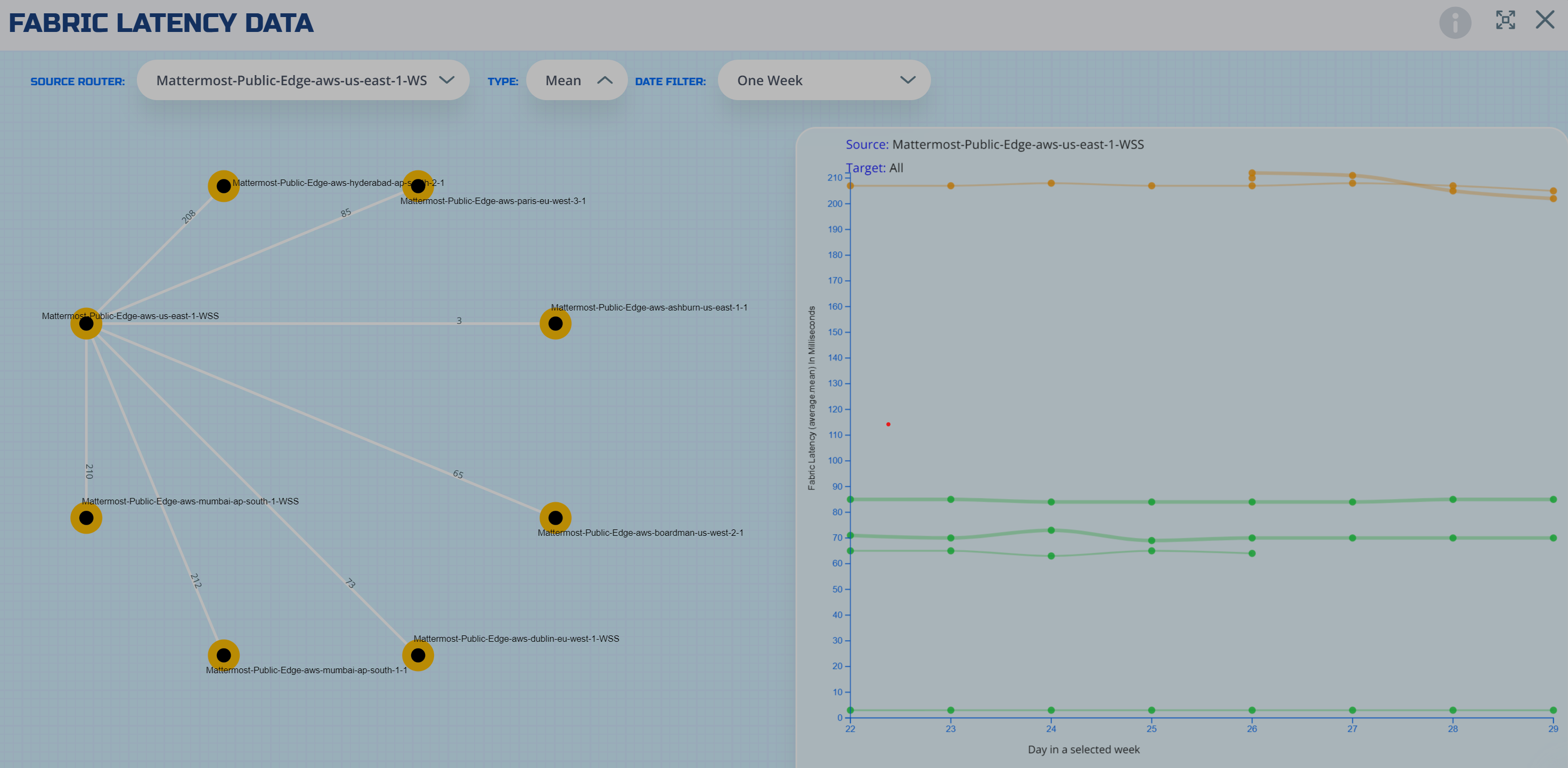Select the boardman-us-west-2-1 node
Image resolution: width=1568 pixels, height=768 pixels.
[556, 518]
